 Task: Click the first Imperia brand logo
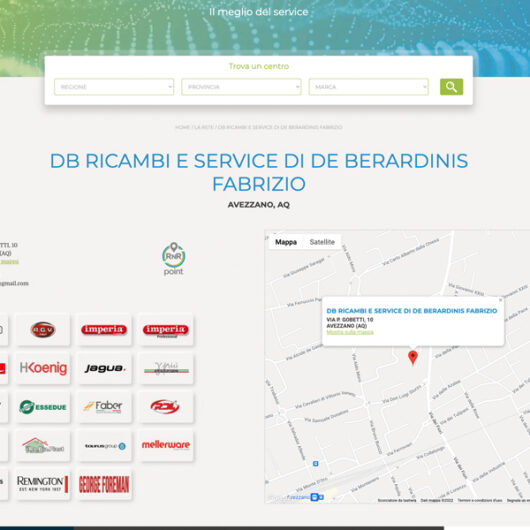coord(104,330)
